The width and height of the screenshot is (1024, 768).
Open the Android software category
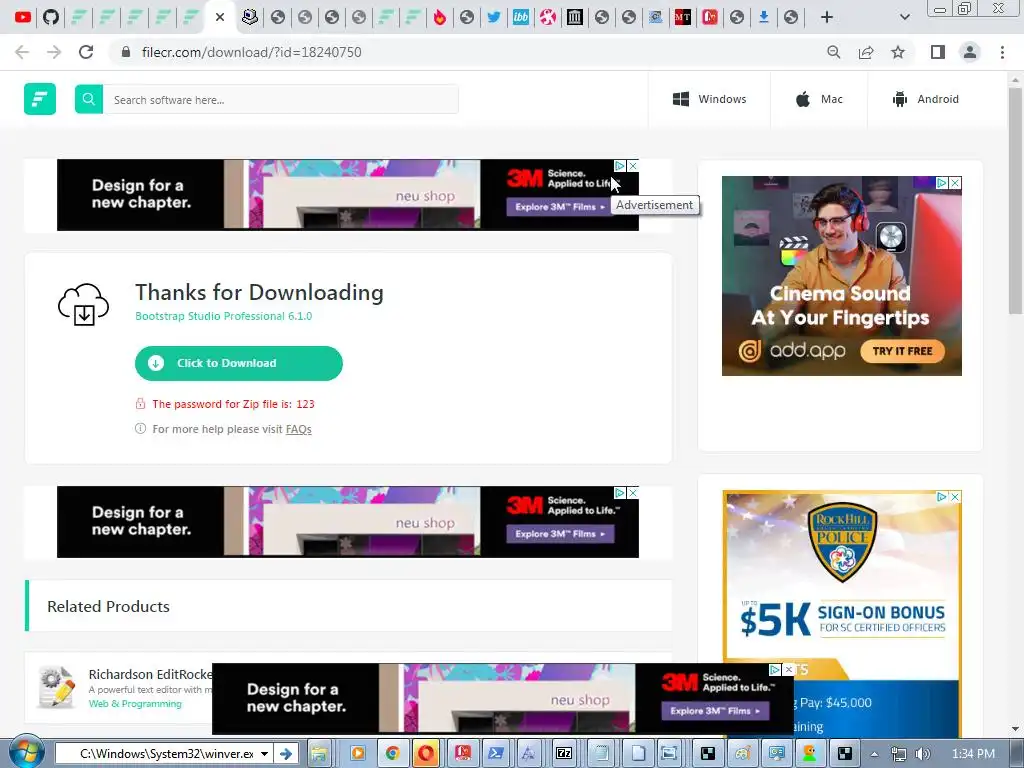925,99
